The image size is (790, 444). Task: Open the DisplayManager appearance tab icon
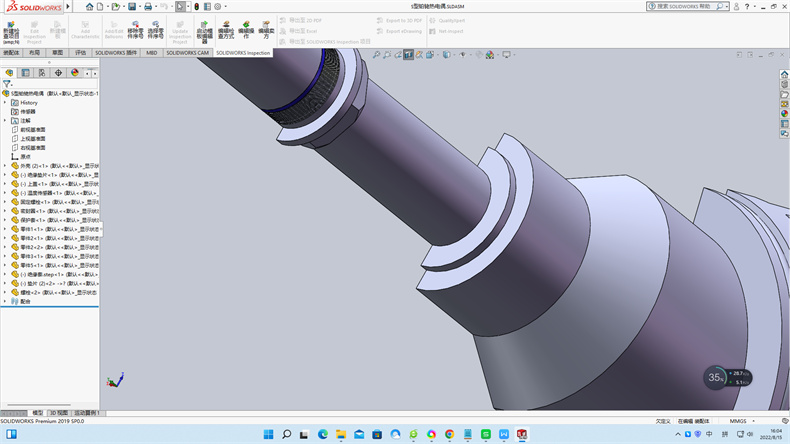click(x=74, y=73)
